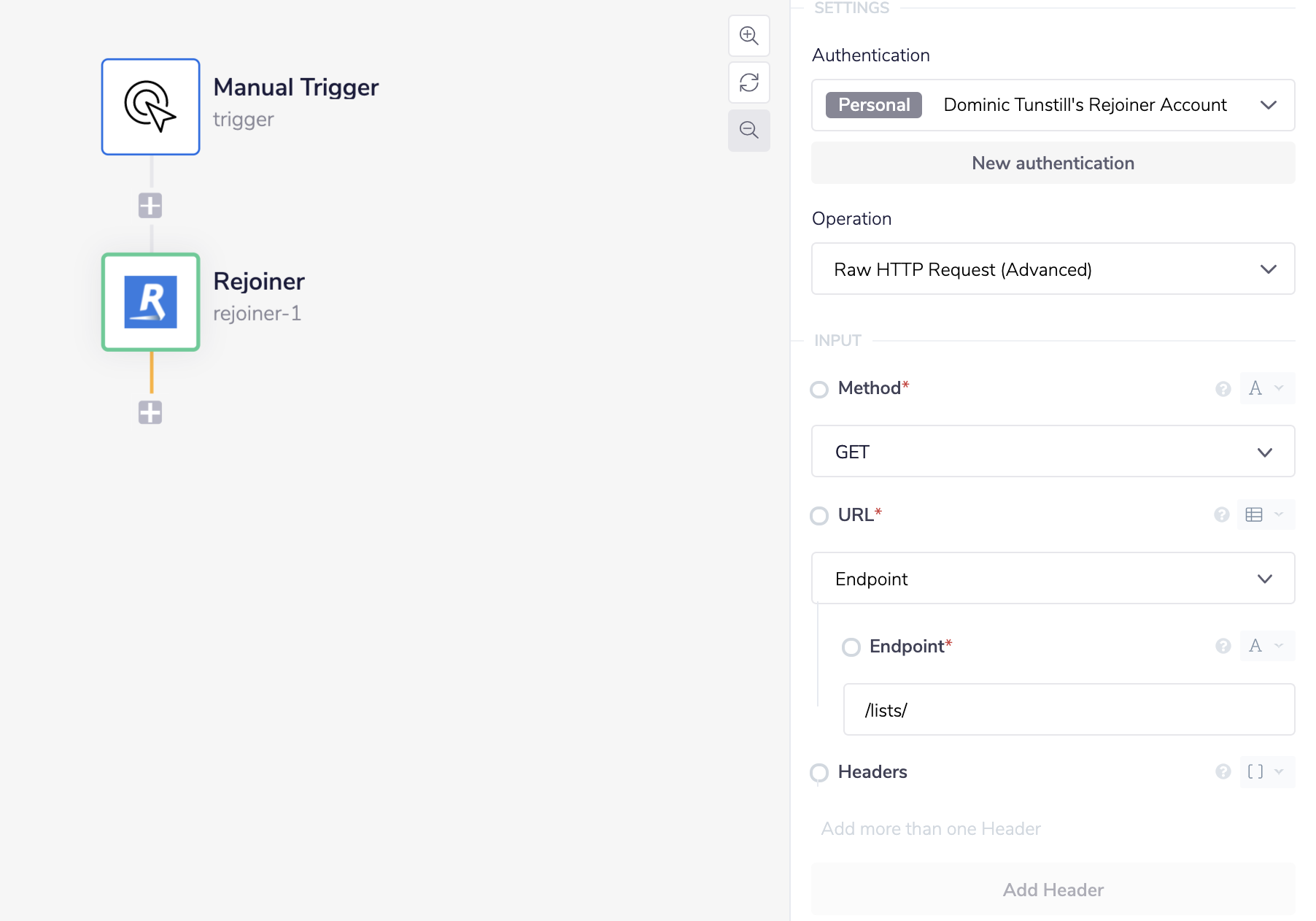Click the /lists/ endpoint input field
Image resolution: width=1316 pixels, height=921 pixels.
point(1069,710)
